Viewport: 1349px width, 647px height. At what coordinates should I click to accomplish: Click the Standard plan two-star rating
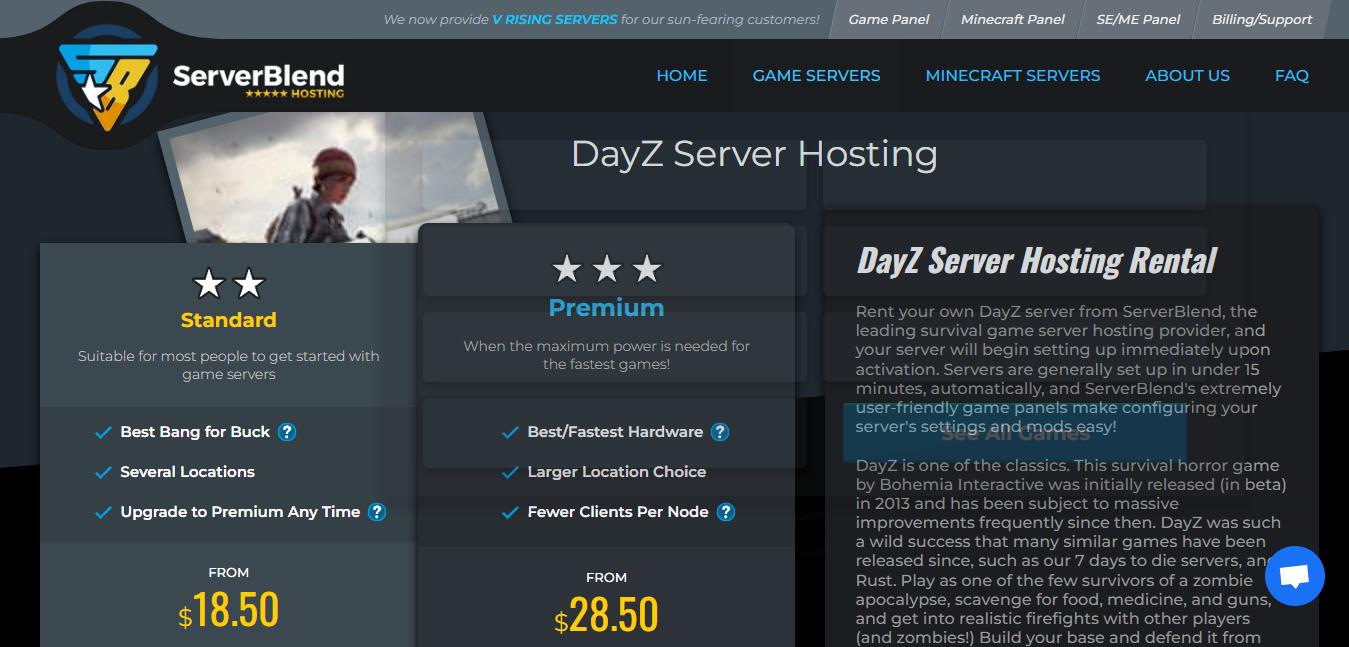(x=228, y=284)
